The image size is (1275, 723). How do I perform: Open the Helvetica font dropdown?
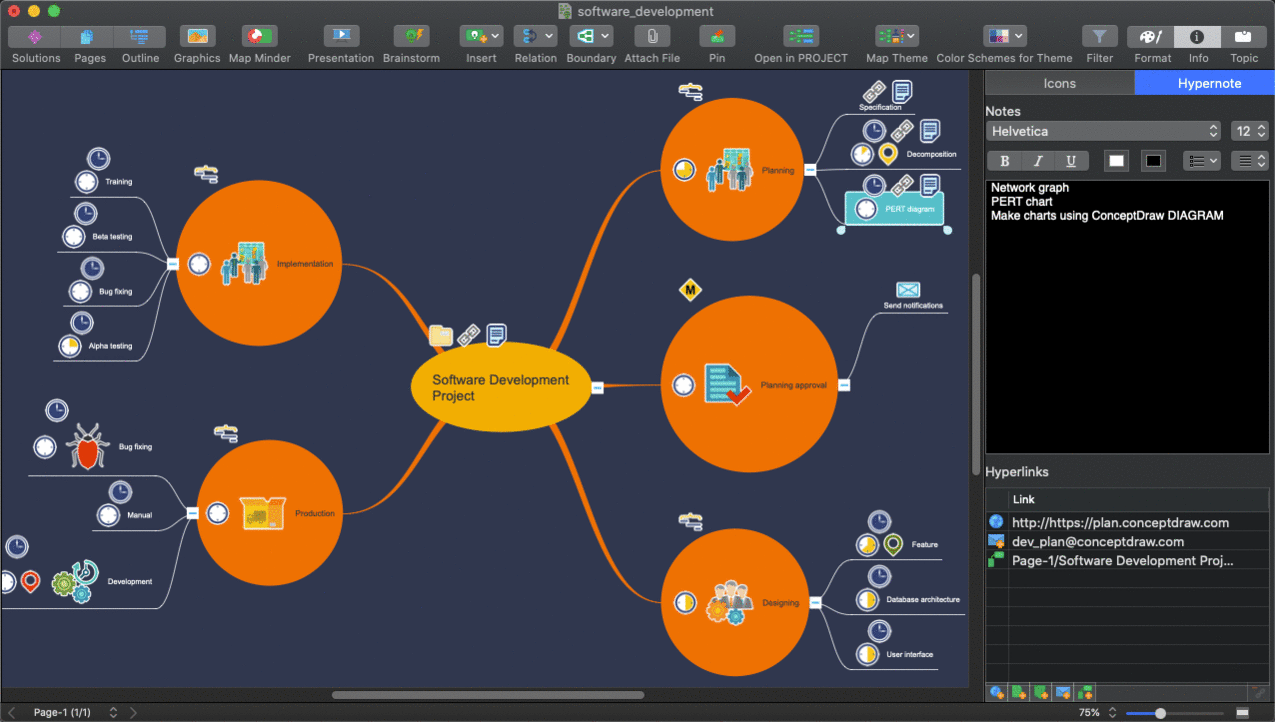tap(1104, 131)
